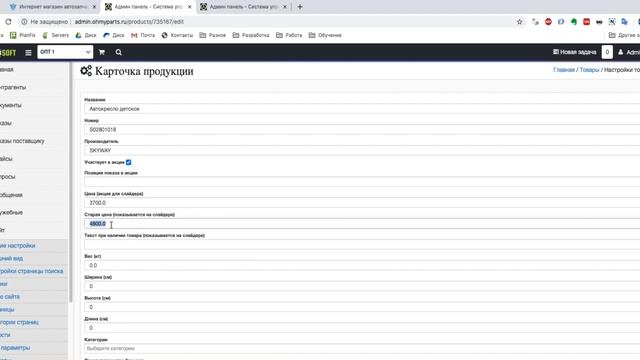
Task: Click the Старая цена field with 4800.0
Action: coord(362,224)
